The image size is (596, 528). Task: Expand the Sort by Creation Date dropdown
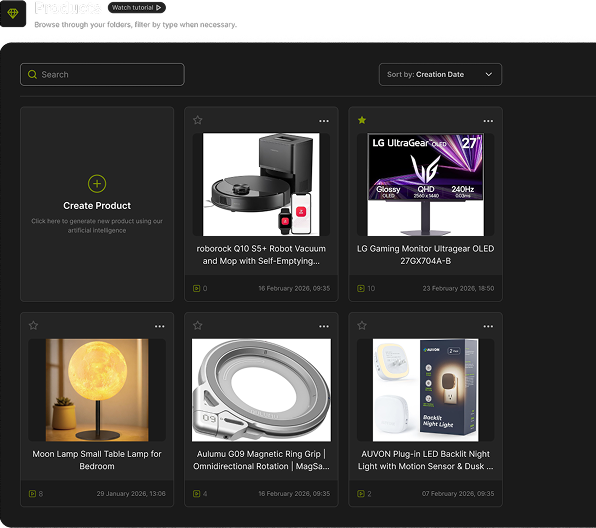(x=440, y=75)
